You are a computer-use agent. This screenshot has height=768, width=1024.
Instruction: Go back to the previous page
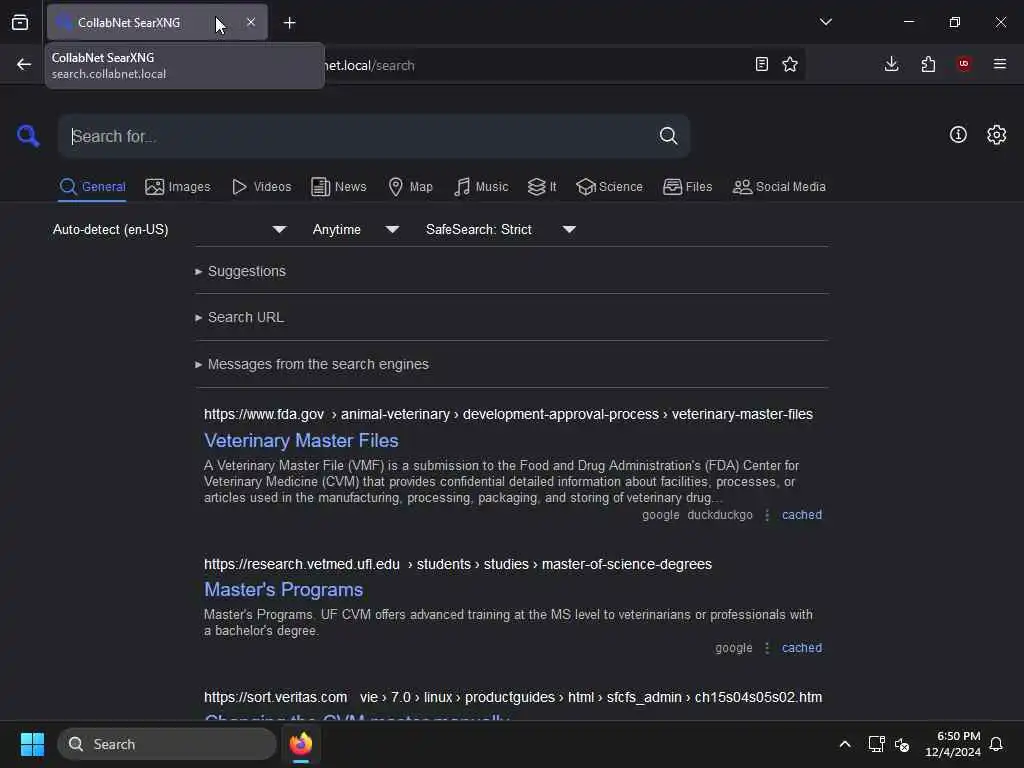[x=24, y=64]
